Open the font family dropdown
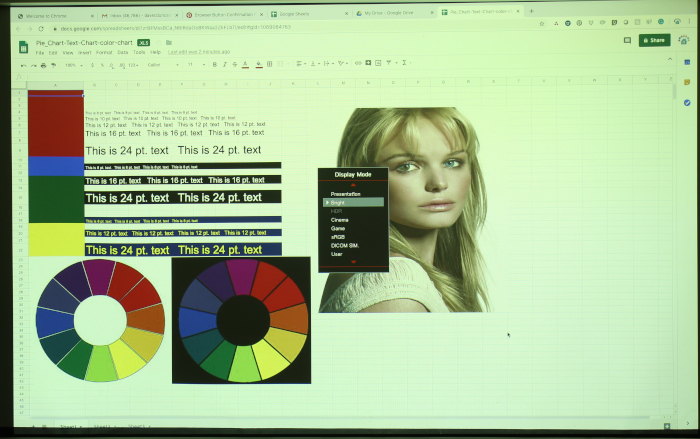 pos(163,65)
